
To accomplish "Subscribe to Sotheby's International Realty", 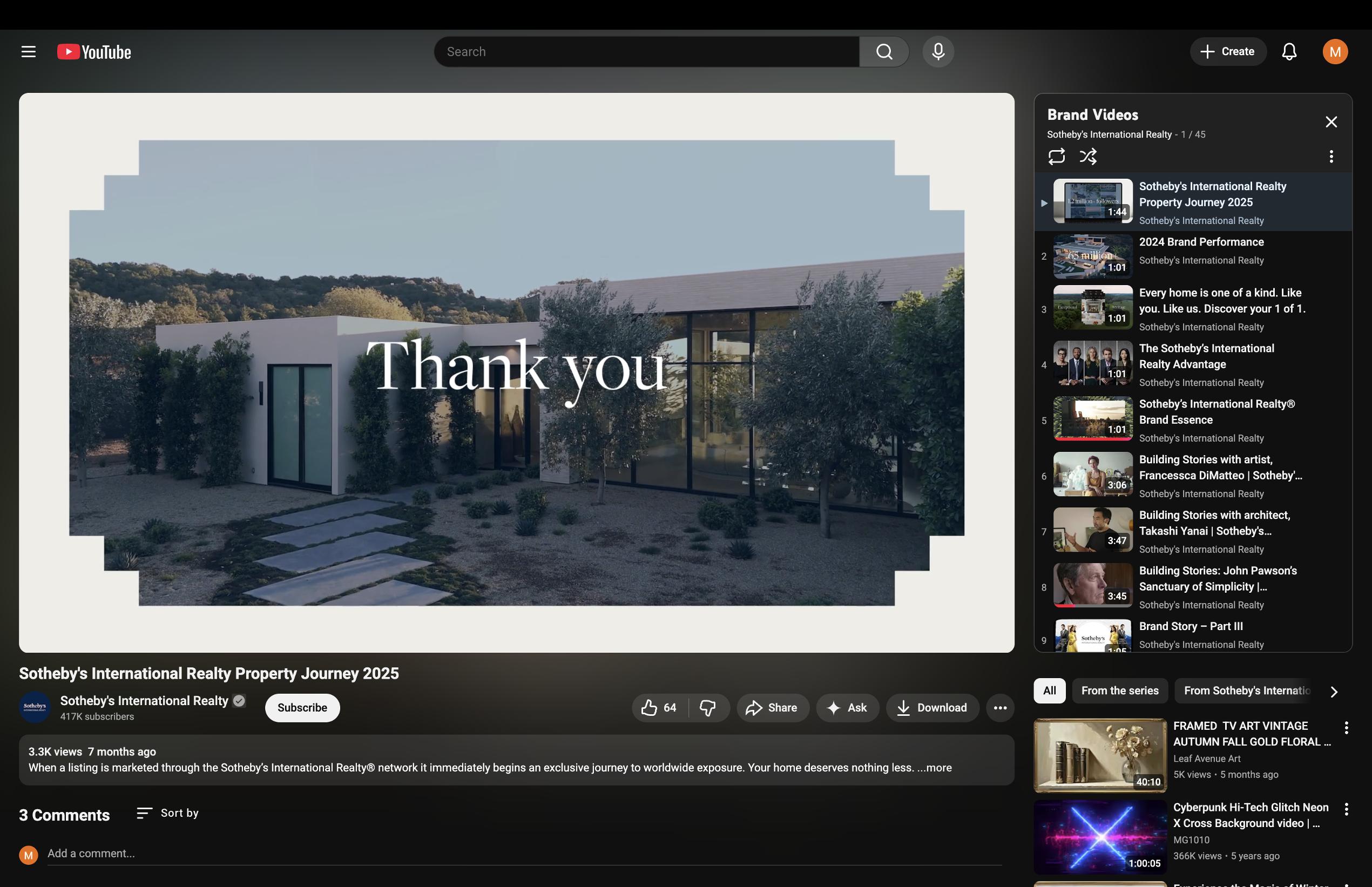I will 302,707.
